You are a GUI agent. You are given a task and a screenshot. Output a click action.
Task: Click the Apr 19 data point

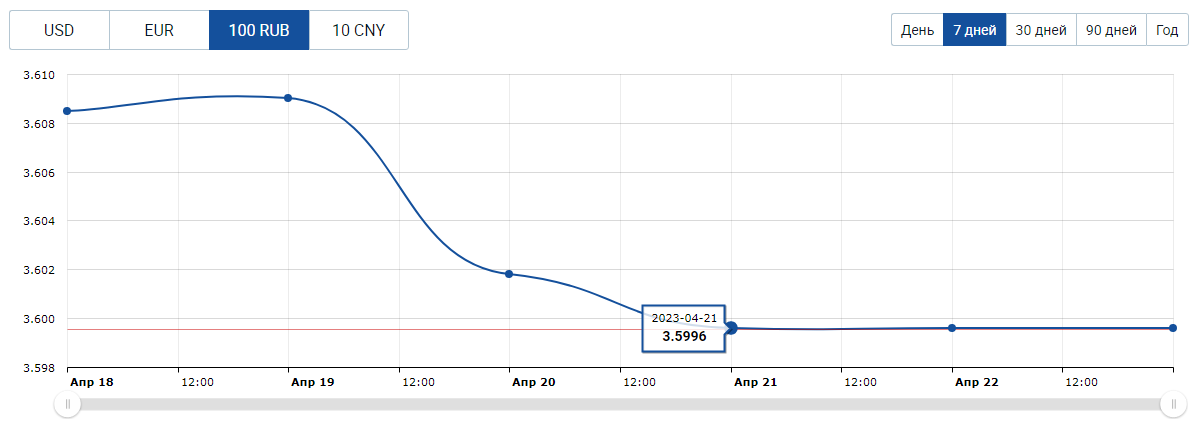coord(288,98)
